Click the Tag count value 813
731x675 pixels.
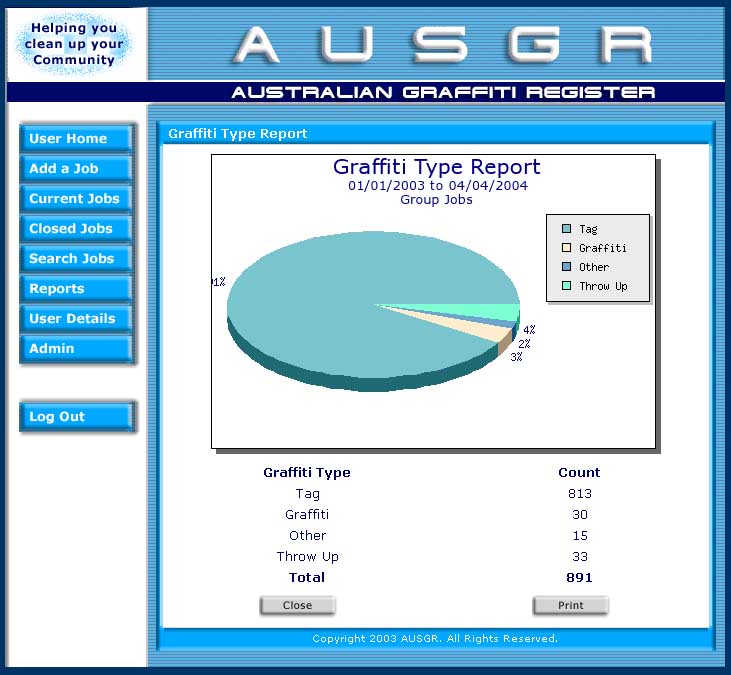[579, 494]
